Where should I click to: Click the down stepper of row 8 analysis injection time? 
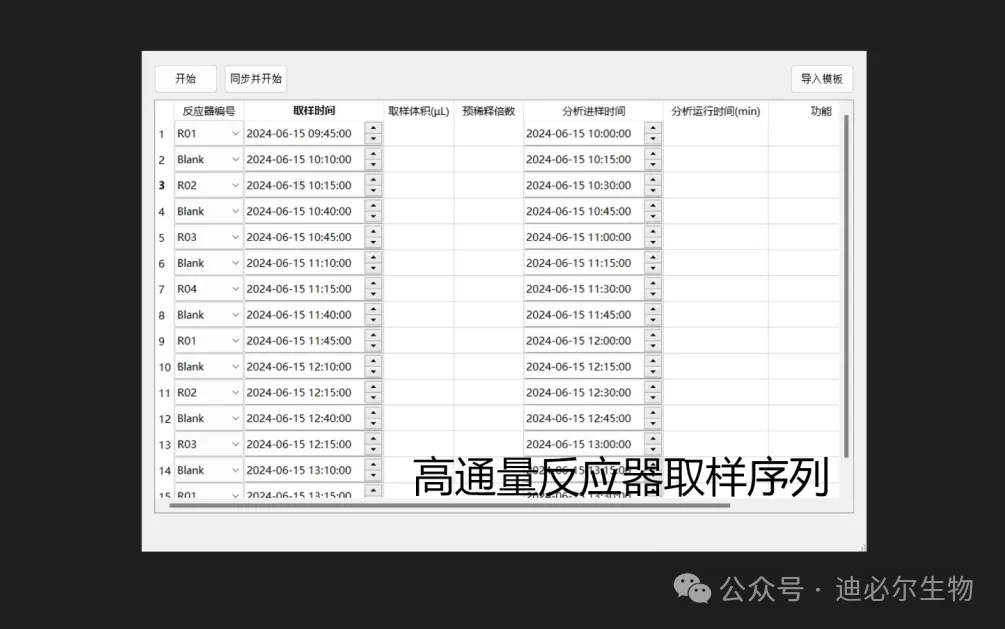(652, 319)
